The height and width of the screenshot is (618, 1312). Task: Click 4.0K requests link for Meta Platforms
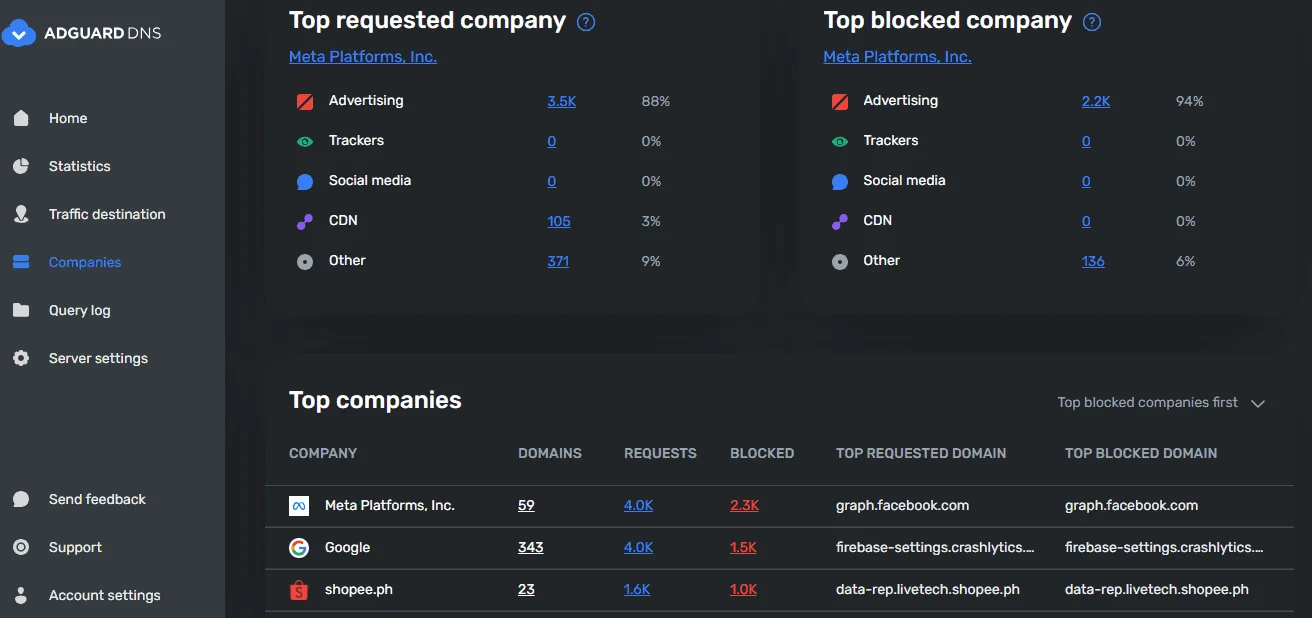pyautogui.click(x=639, y=506)
